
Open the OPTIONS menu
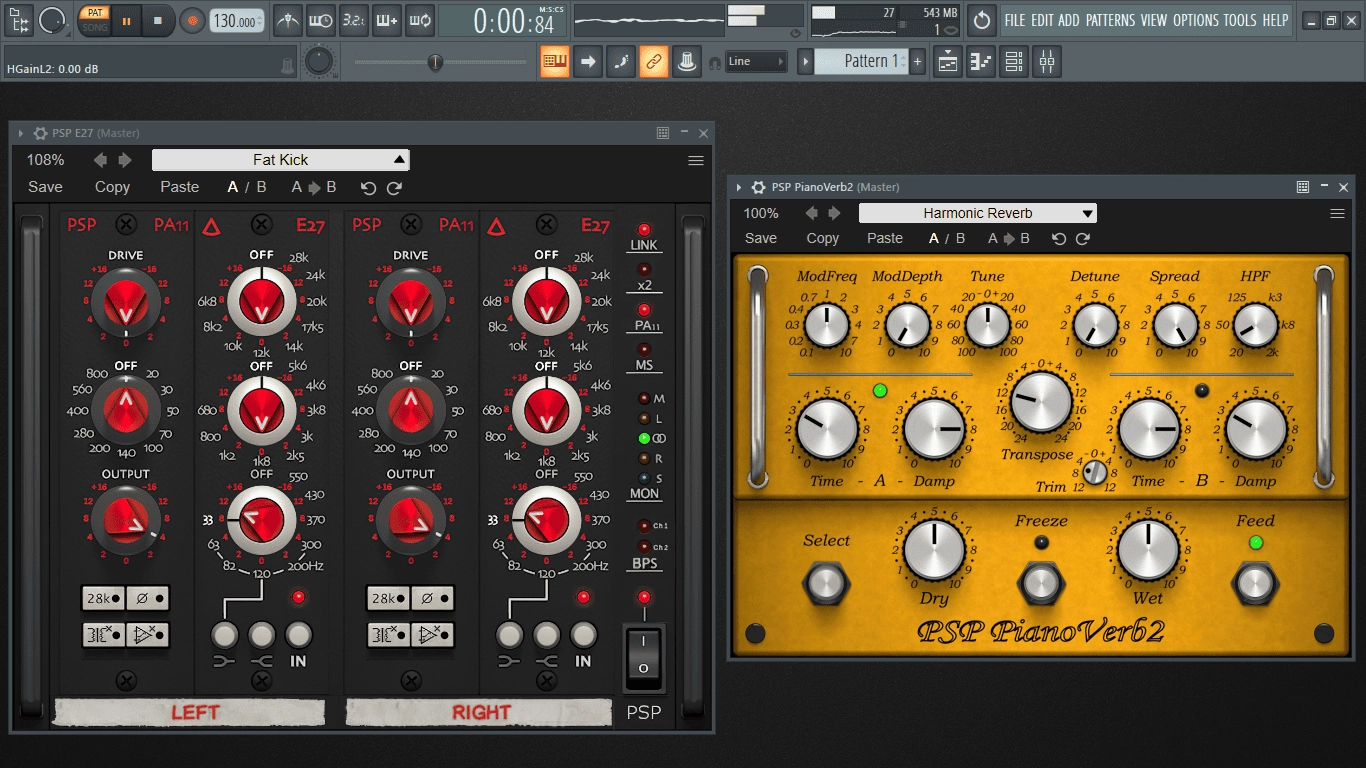point(1196,20)
